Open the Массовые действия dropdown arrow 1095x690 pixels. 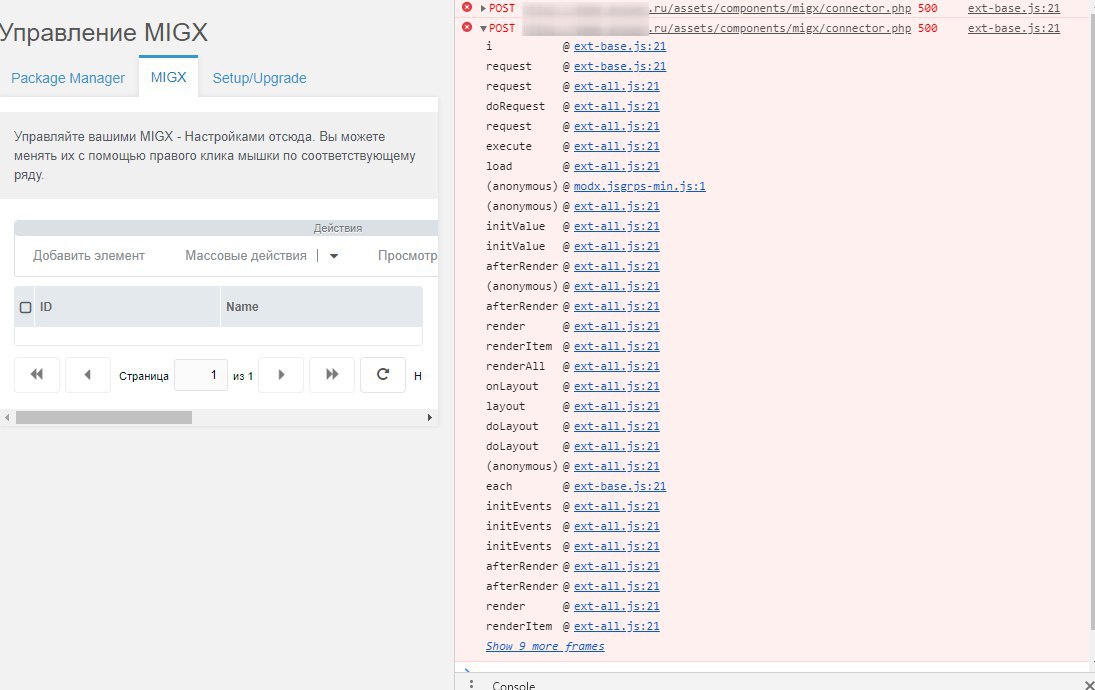pos(334,256)
